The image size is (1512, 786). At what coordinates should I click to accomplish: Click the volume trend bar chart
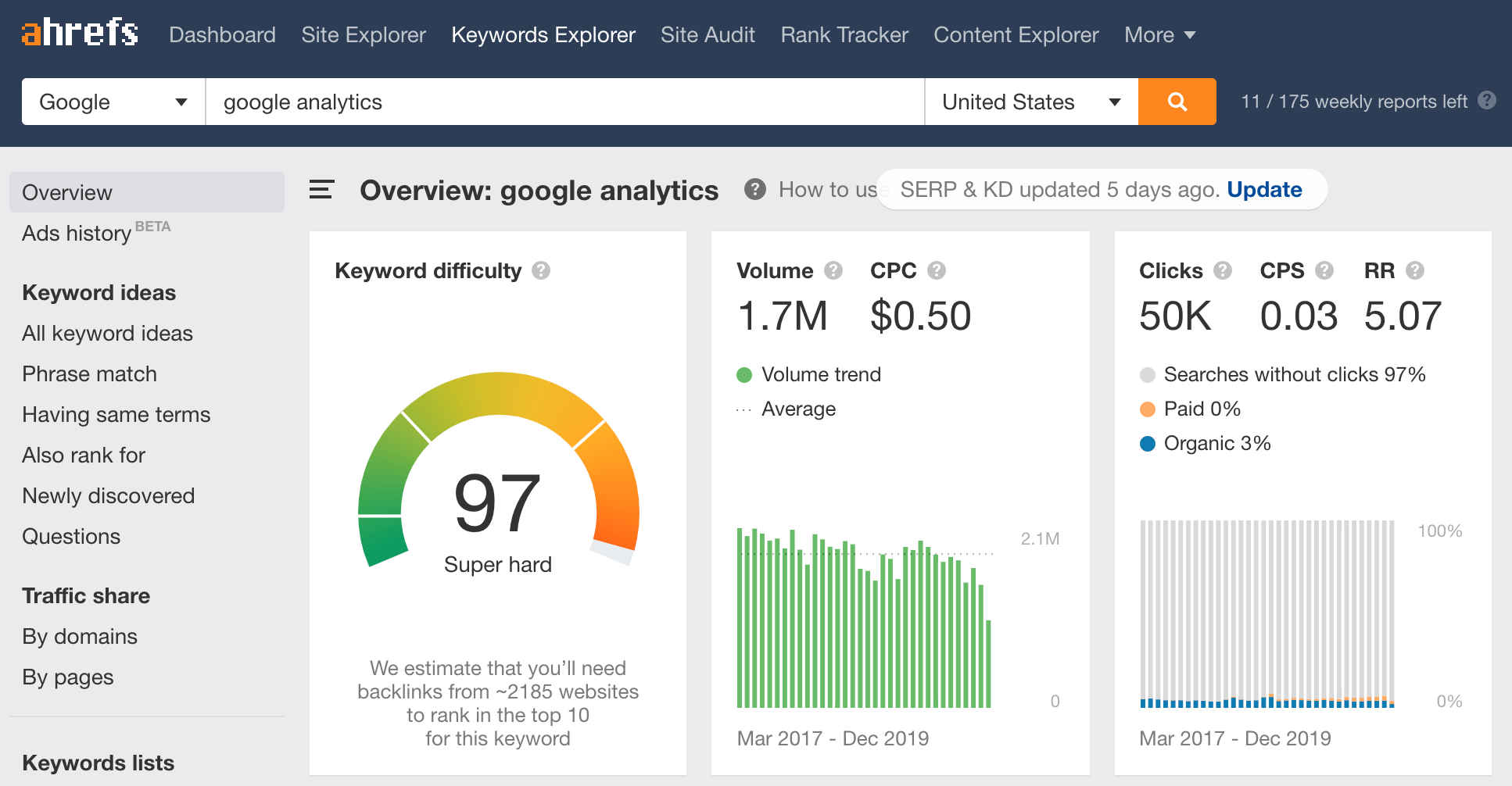(x=864, y=617)
